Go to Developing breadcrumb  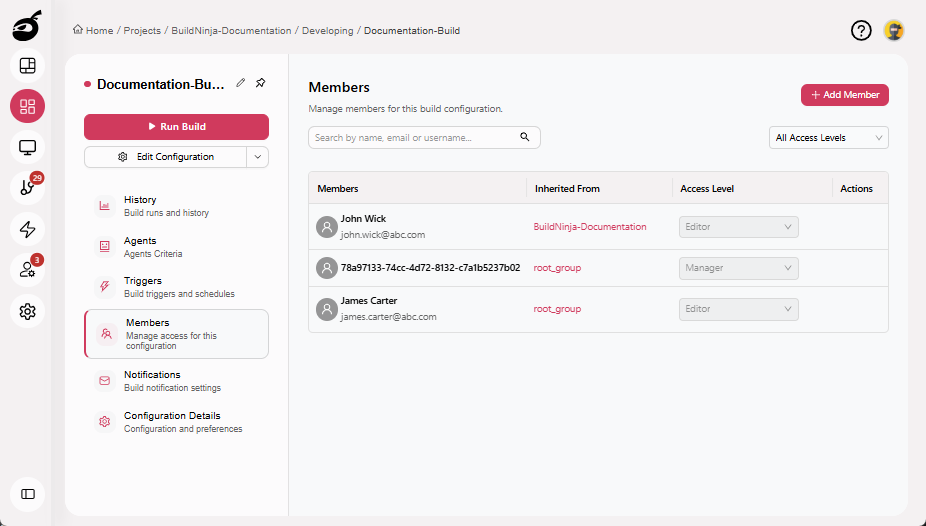[x=327, y=30]
